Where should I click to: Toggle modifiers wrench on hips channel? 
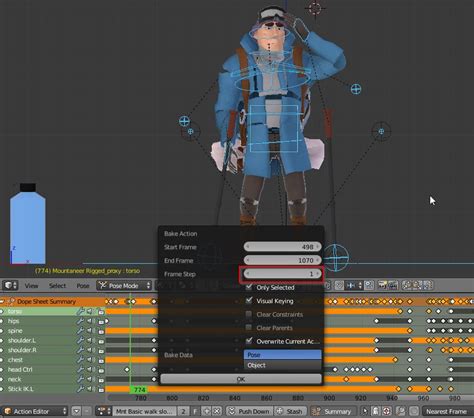pos(80,321)
